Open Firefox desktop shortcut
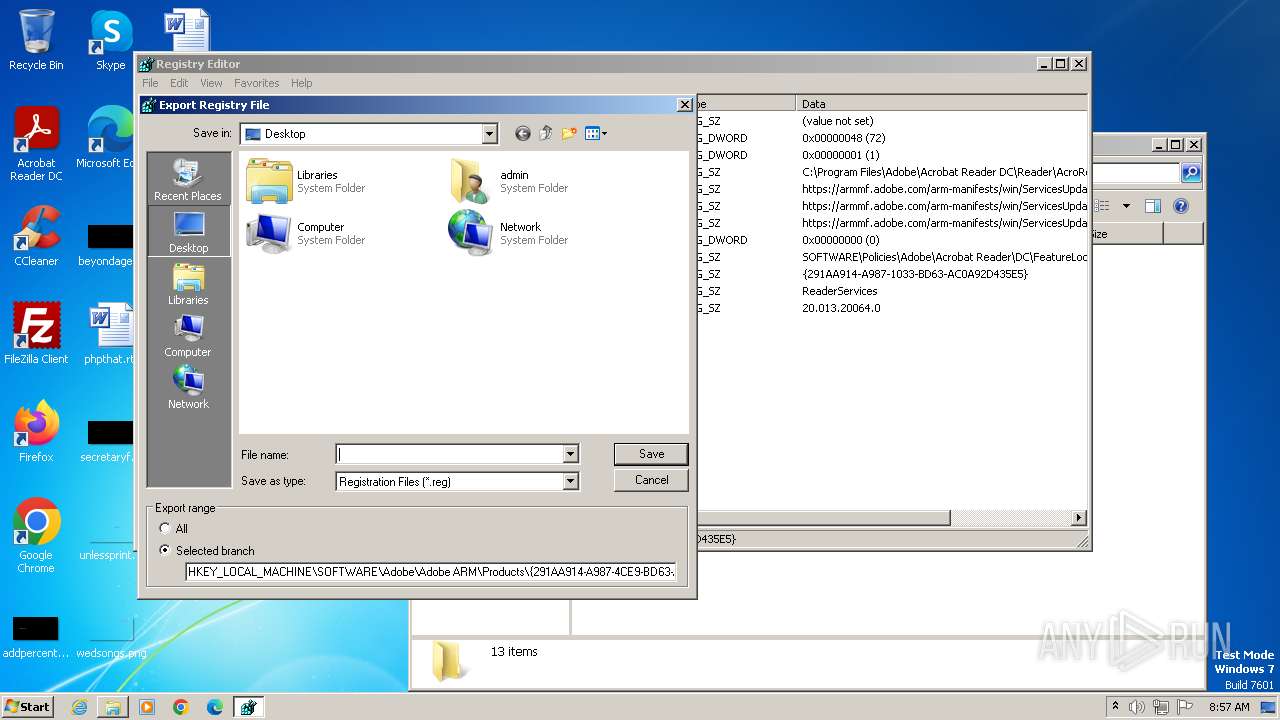This screenshot has height=720, width=1280. (x=36, y=431)
